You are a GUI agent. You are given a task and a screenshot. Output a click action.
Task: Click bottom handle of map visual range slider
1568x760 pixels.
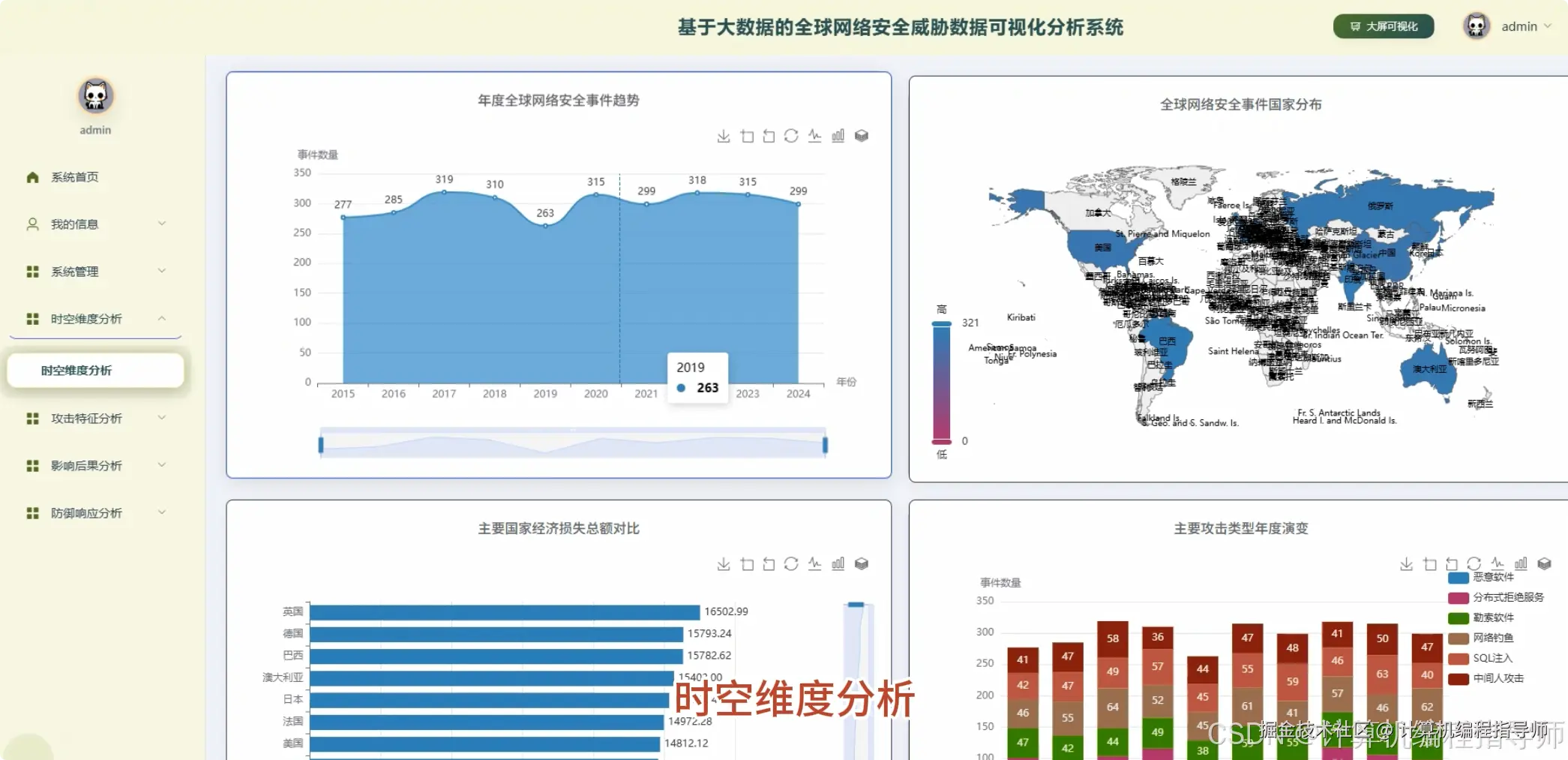pos(941,441)
